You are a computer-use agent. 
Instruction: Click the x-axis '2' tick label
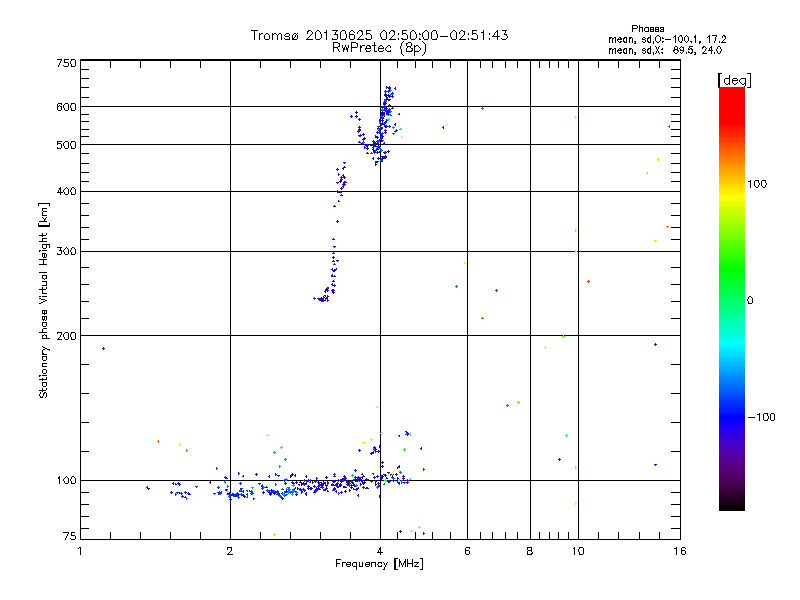coord(230,551)
